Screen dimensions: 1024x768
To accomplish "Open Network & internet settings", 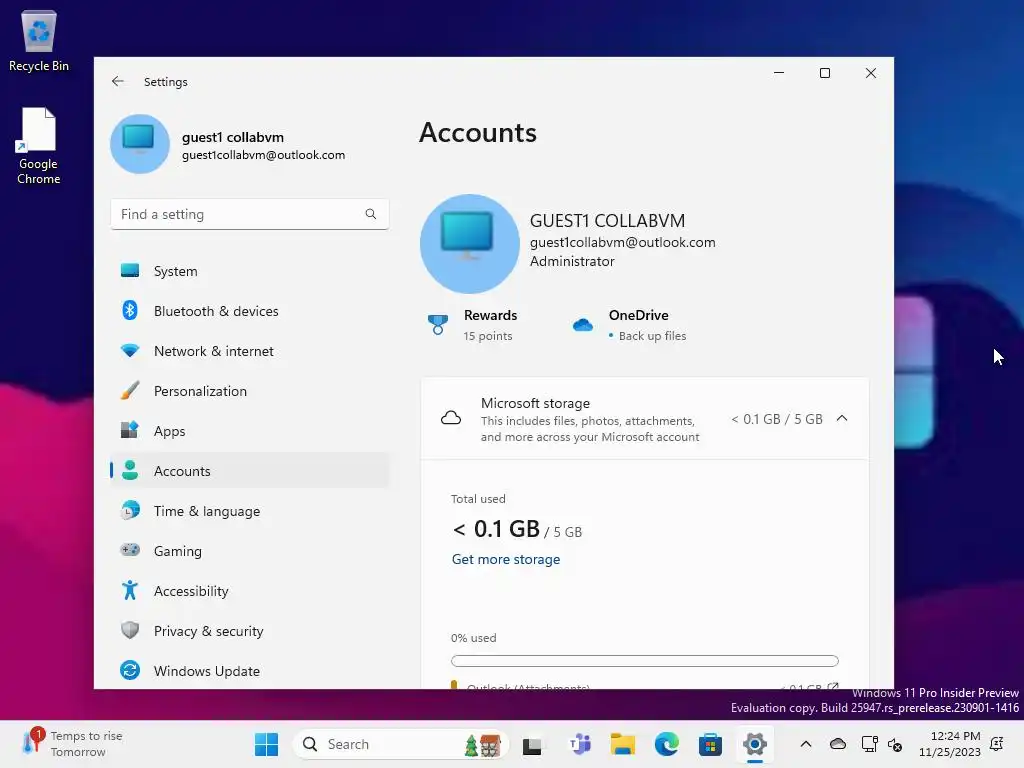I will (x=249, y=351).
